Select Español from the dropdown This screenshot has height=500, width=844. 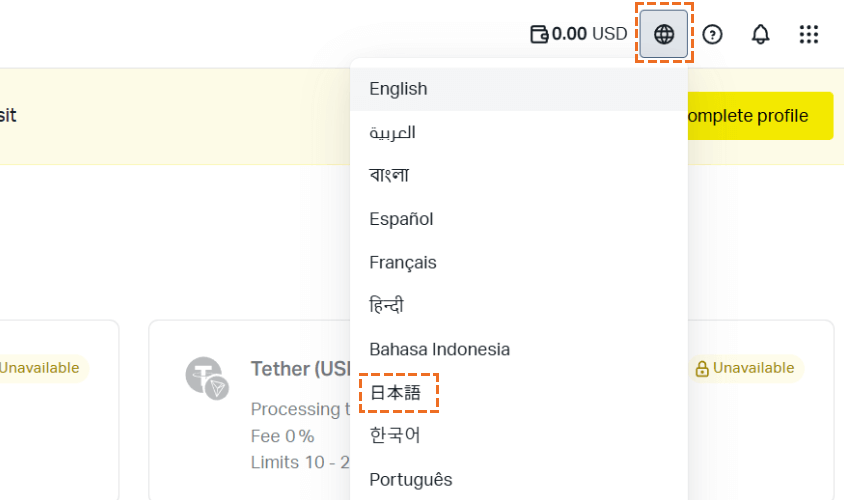[401, 219]
